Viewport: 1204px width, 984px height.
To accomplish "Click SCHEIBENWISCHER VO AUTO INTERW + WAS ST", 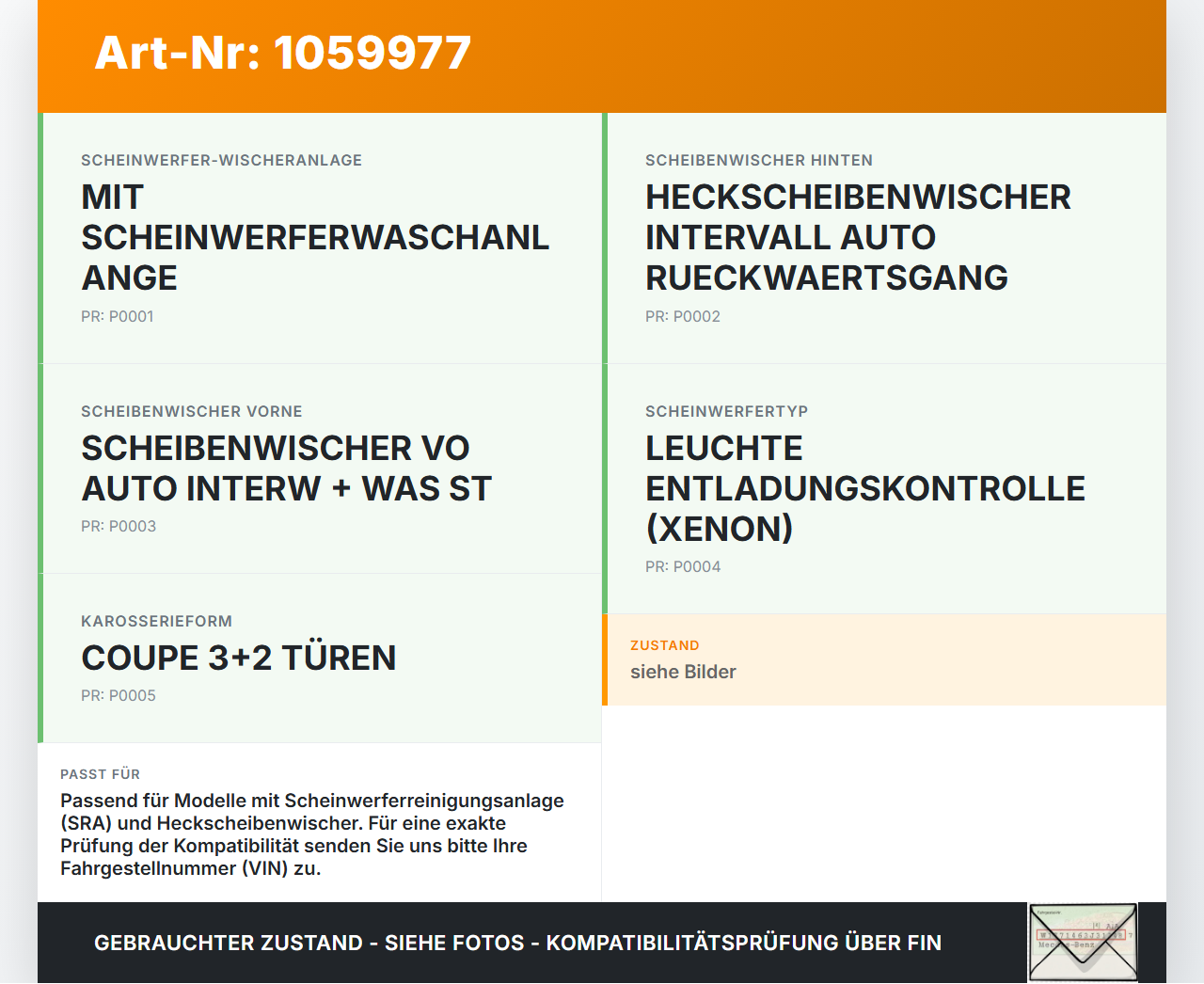I will click(x=286, y=468).
